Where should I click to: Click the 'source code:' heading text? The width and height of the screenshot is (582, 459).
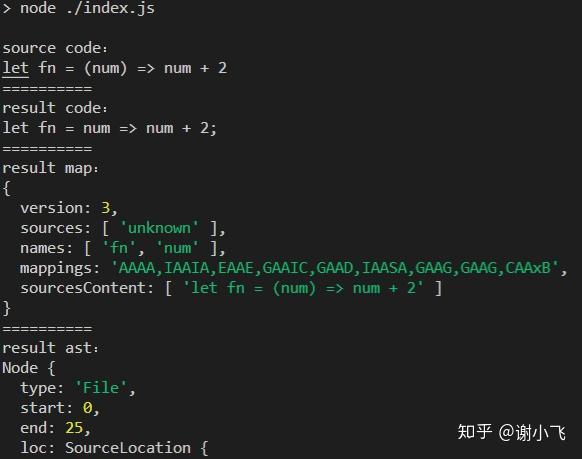coord(55,48)
